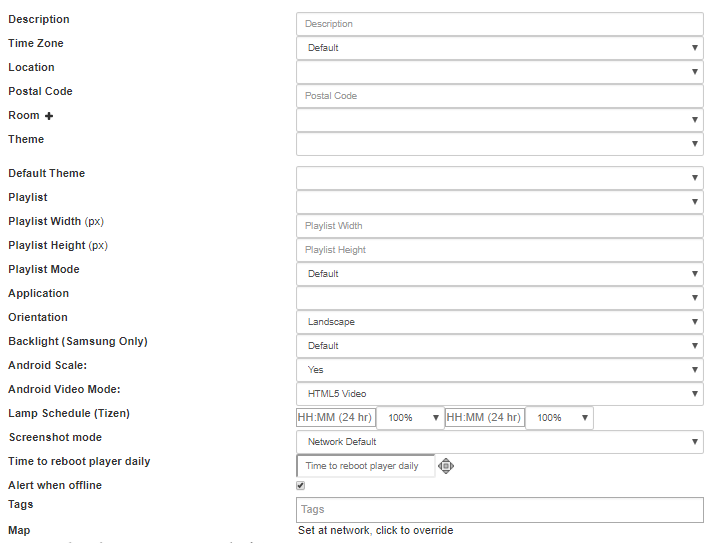Change Orientation from Landscape
This screenshot has height=543, width=709.
[500, 322]
